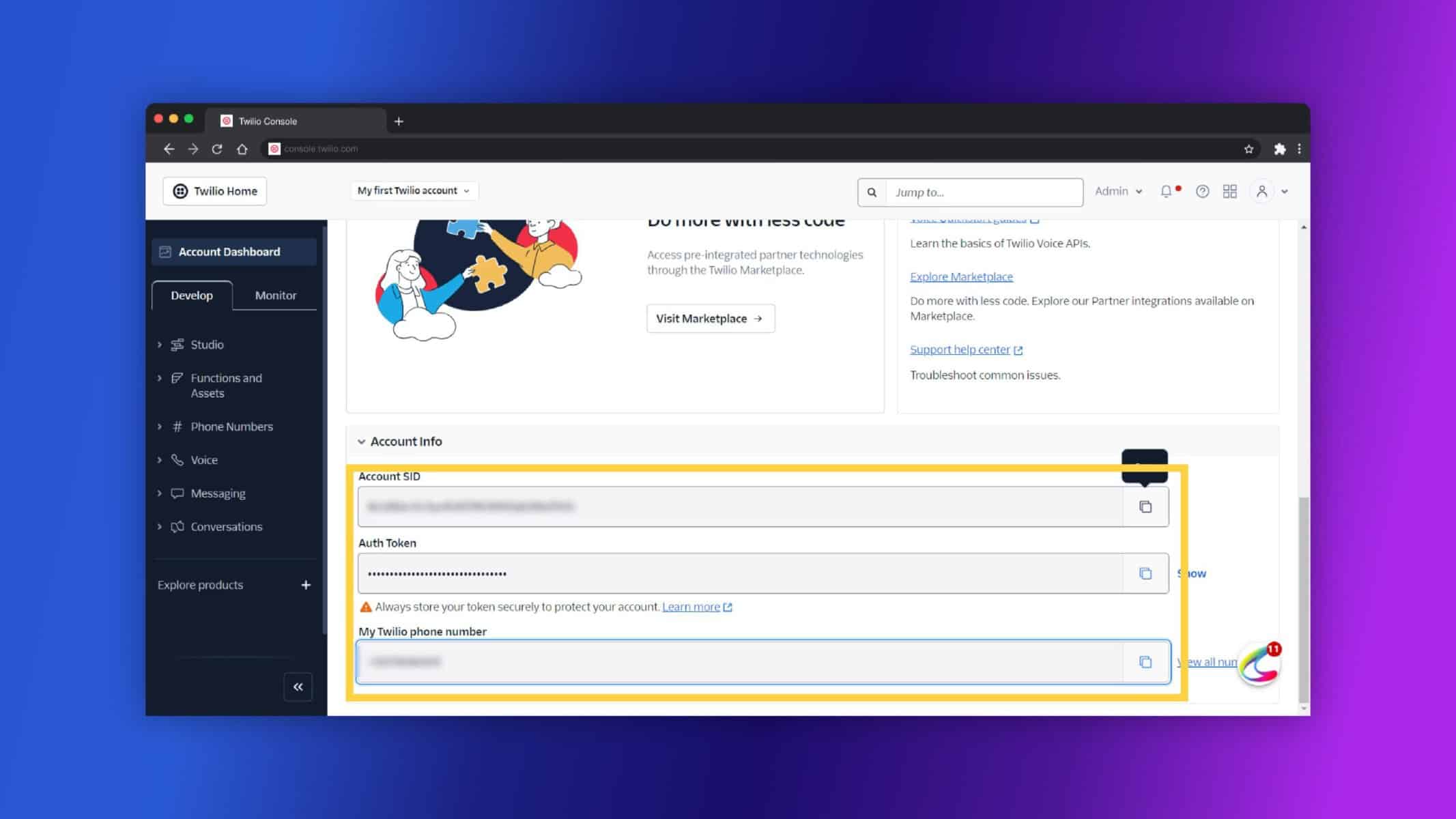Click the Auth Token field
The width and height of the screenshot is (1456, 819).
tap(741, 573)
